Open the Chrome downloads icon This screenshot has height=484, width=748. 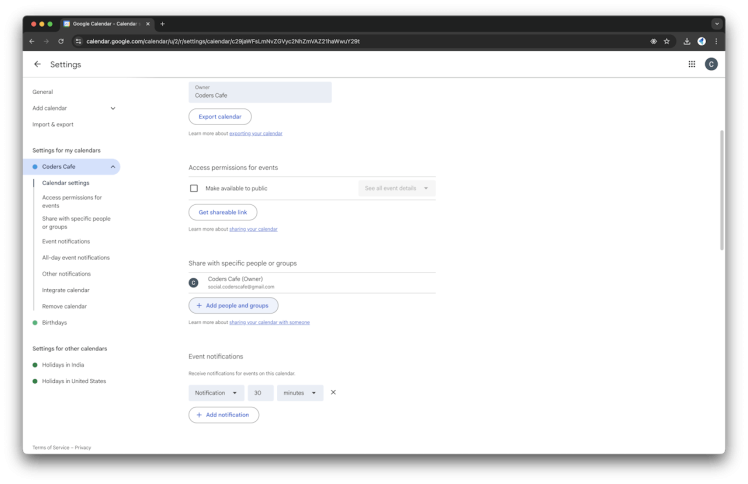pyautogui.click(x=687, y=41)
